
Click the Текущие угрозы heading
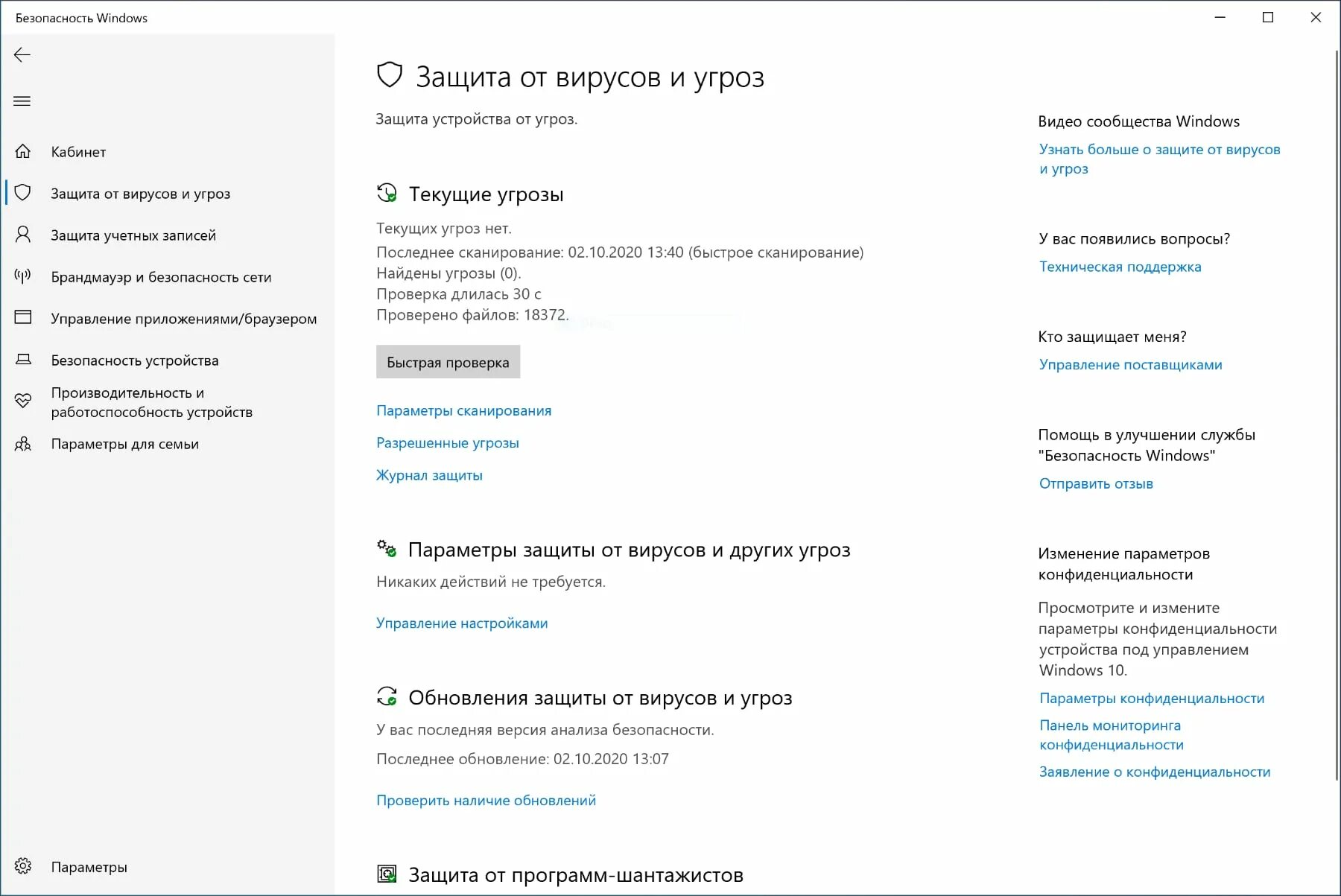[x=486, y=194]
